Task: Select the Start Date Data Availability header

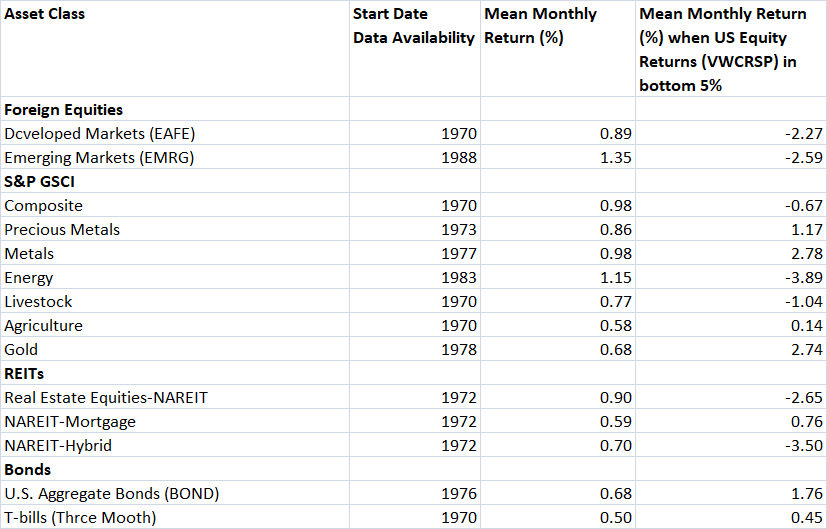Action: pyautogui.click(x=413, y=26)
